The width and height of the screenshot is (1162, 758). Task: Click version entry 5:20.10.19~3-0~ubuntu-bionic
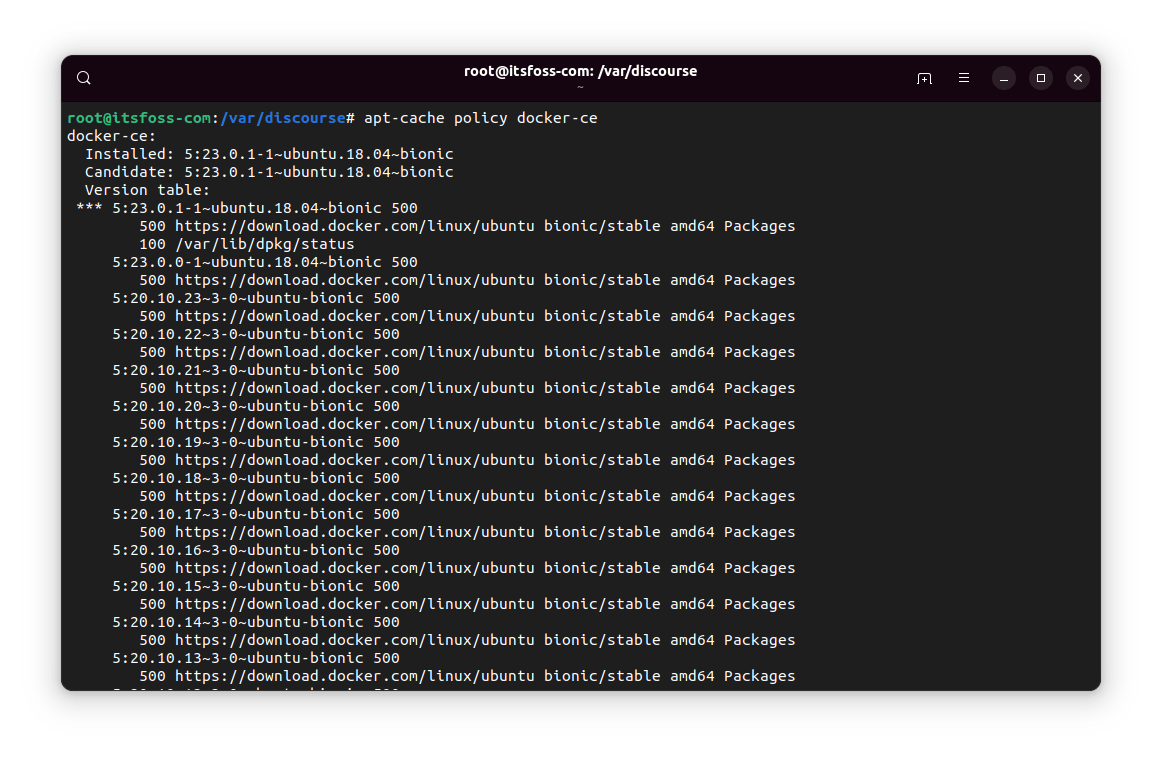(x=255, y=442)
